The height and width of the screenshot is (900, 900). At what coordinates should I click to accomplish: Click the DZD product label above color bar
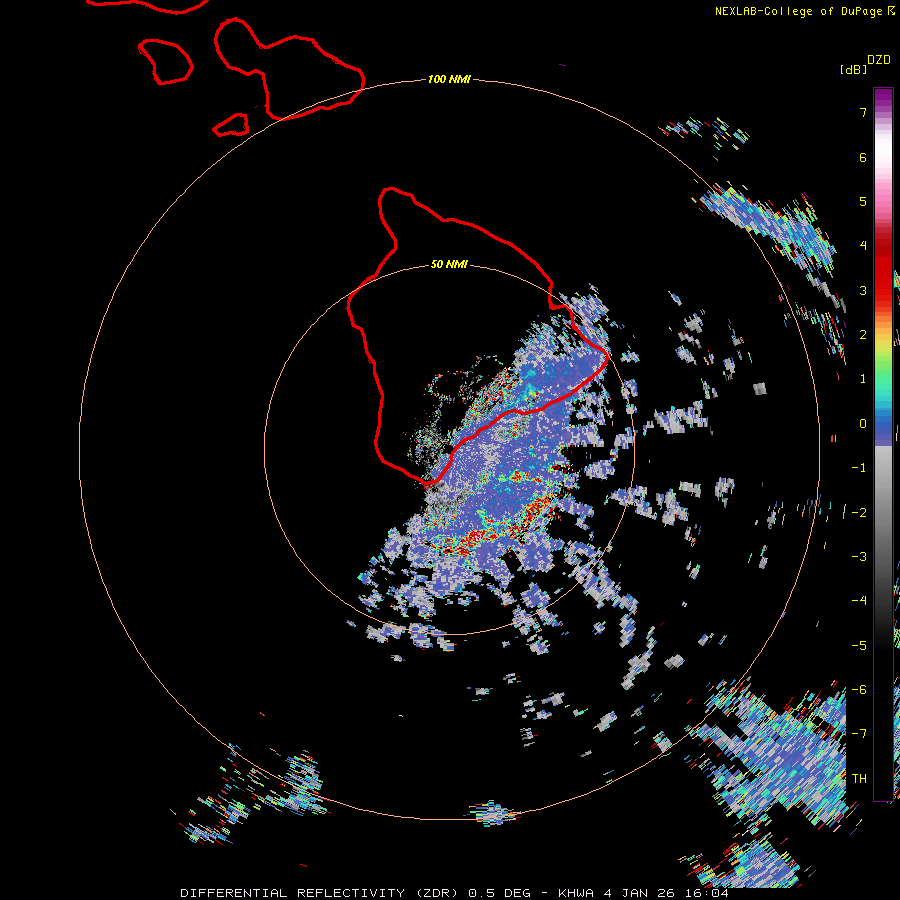[x=879, y=60]
